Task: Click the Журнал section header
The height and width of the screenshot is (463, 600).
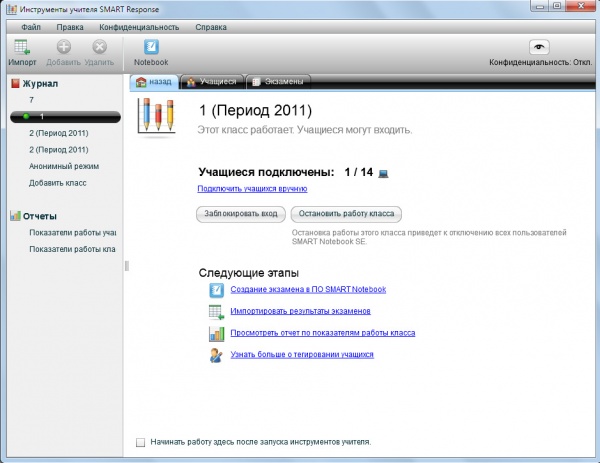Action: click(40, 83)
